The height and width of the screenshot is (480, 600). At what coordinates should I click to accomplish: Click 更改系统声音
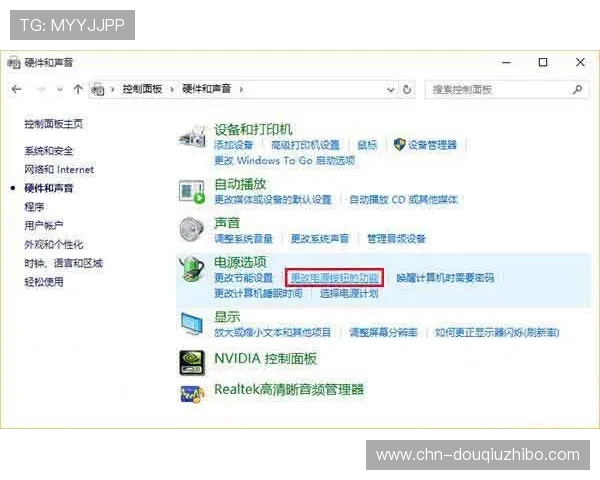pos(320,238)
